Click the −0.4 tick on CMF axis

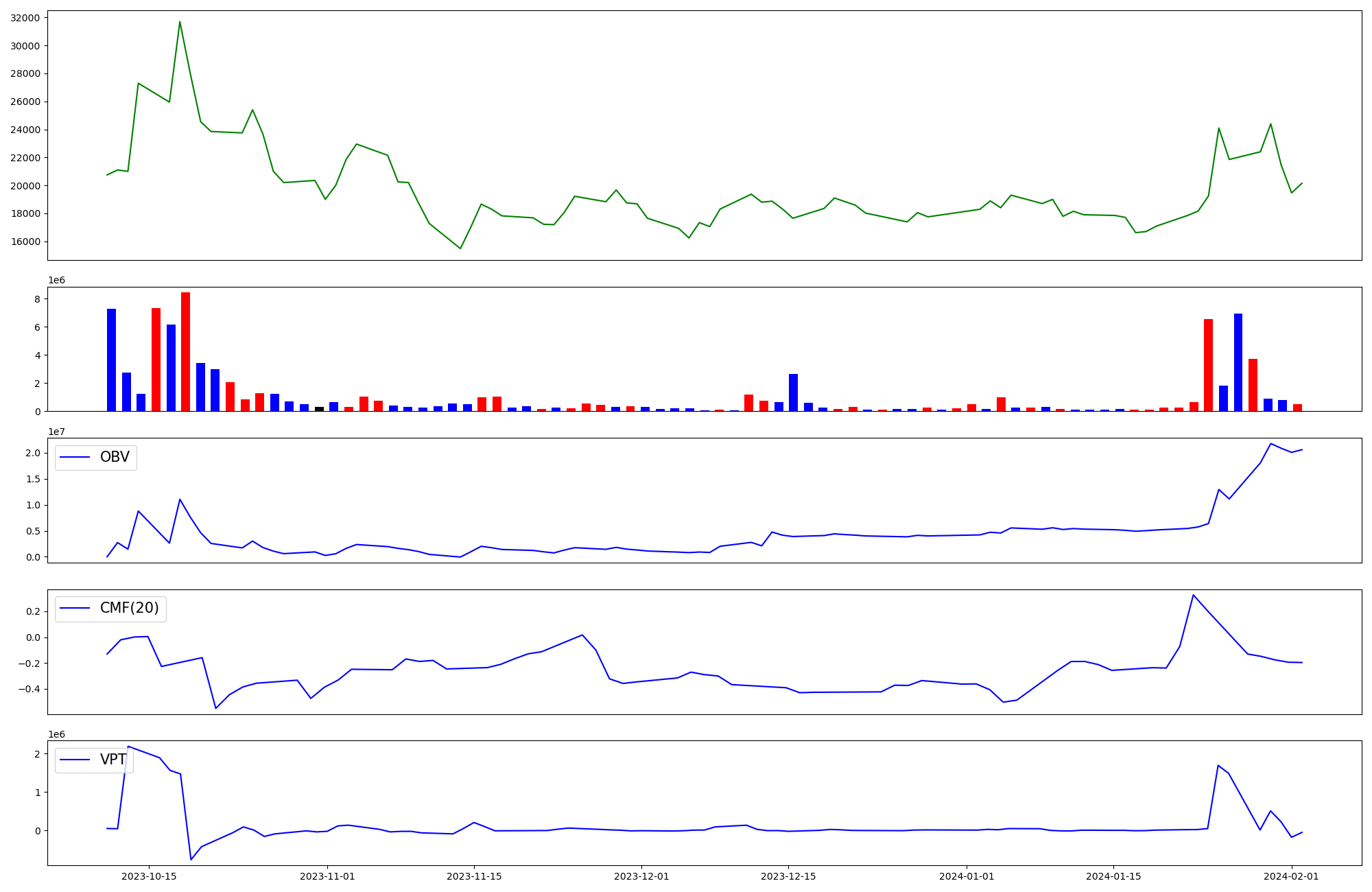pos(29,690)
